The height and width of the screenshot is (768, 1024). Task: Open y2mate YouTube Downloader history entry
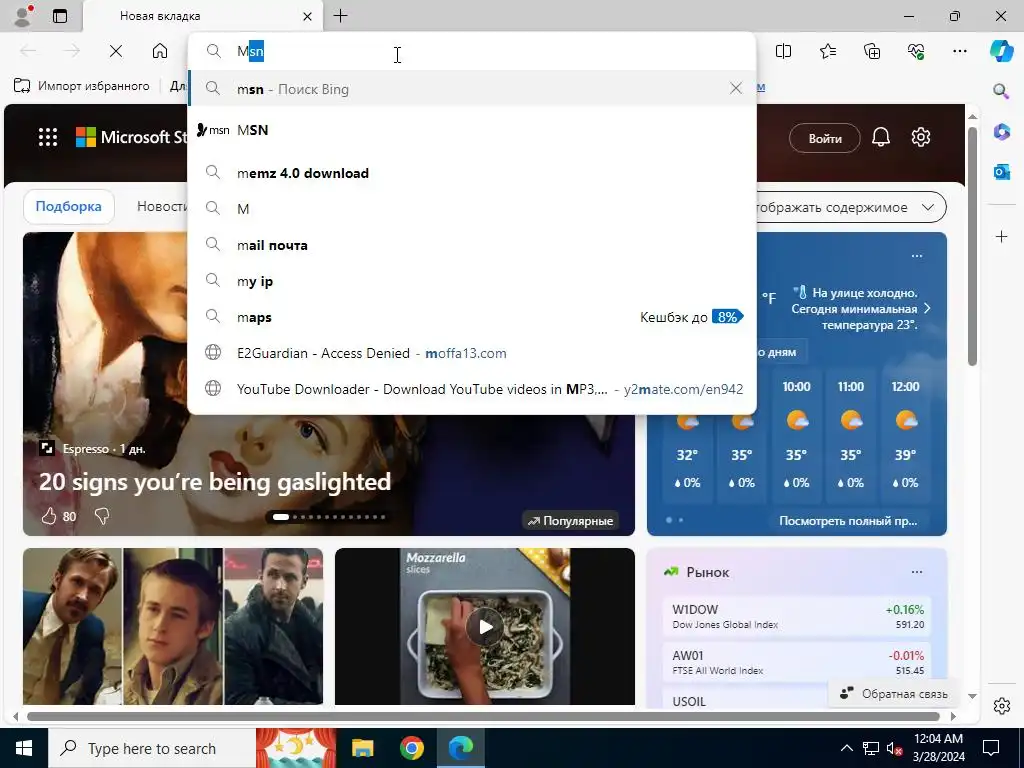[472, 389]
